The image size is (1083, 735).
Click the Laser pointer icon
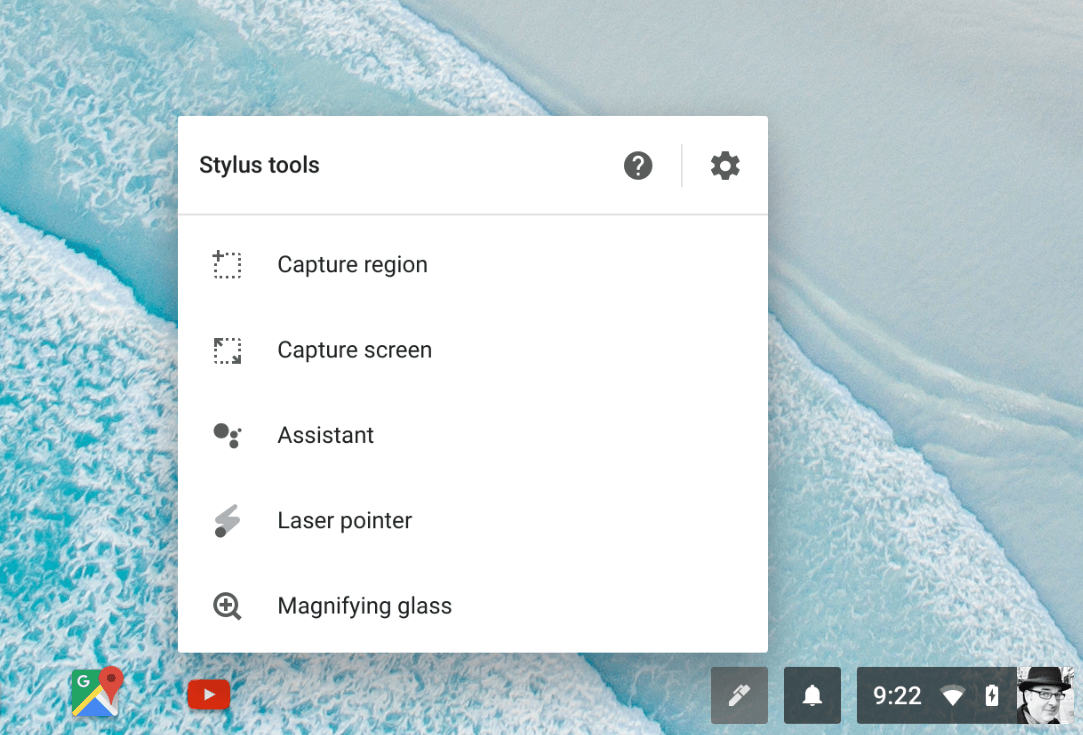227,520
